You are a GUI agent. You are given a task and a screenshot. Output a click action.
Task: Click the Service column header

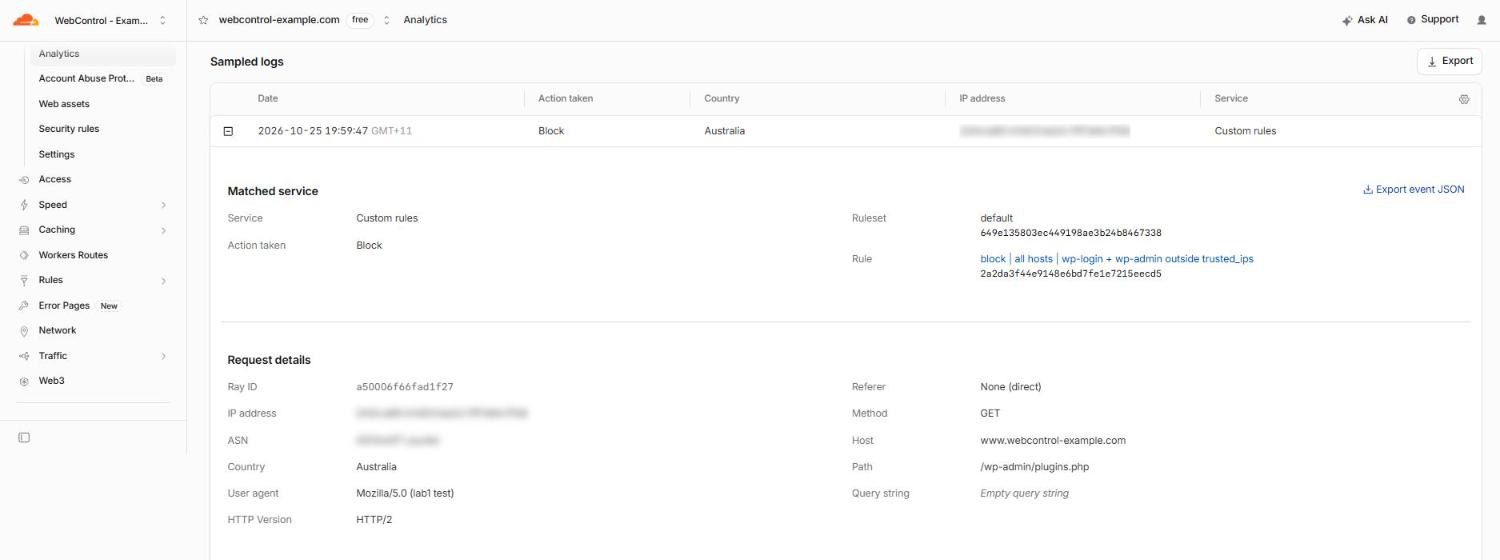coord(1231,99)
